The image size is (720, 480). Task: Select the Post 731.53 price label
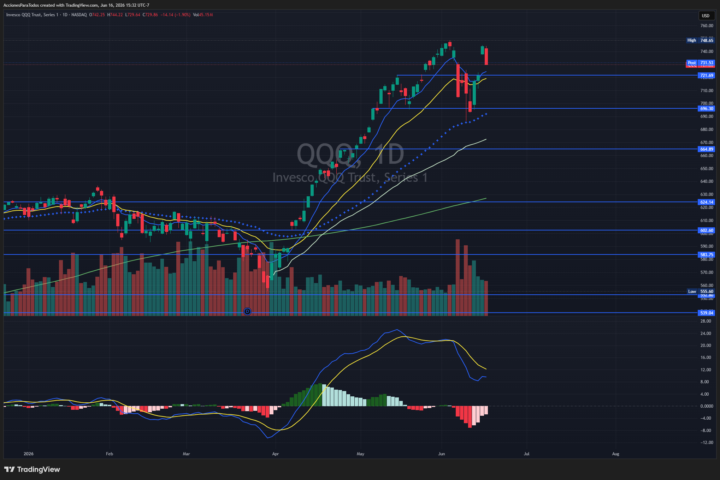pyautogui.click(x=700, y=62)
